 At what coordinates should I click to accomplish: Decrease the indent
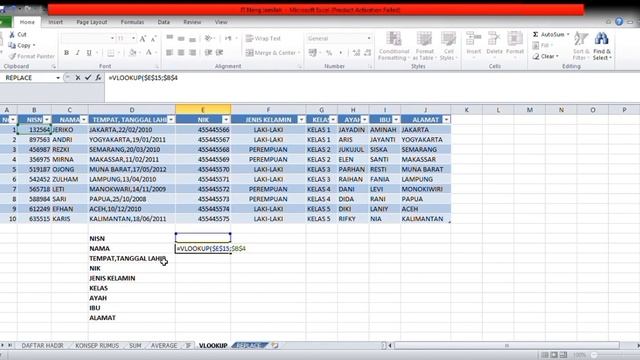pyautogui.click(x=209, y=53)
